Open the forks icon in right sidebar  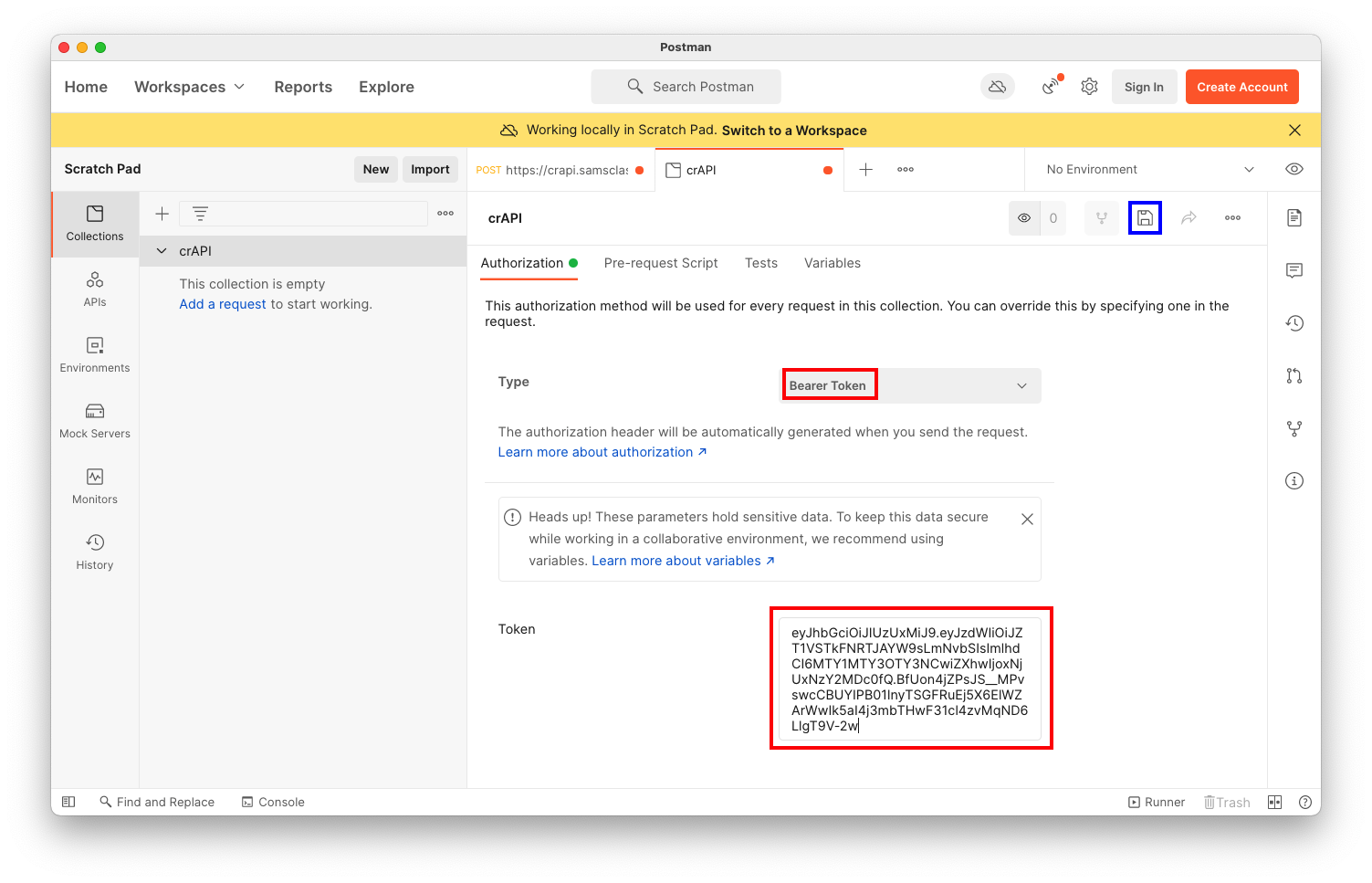pos(1294,428)
